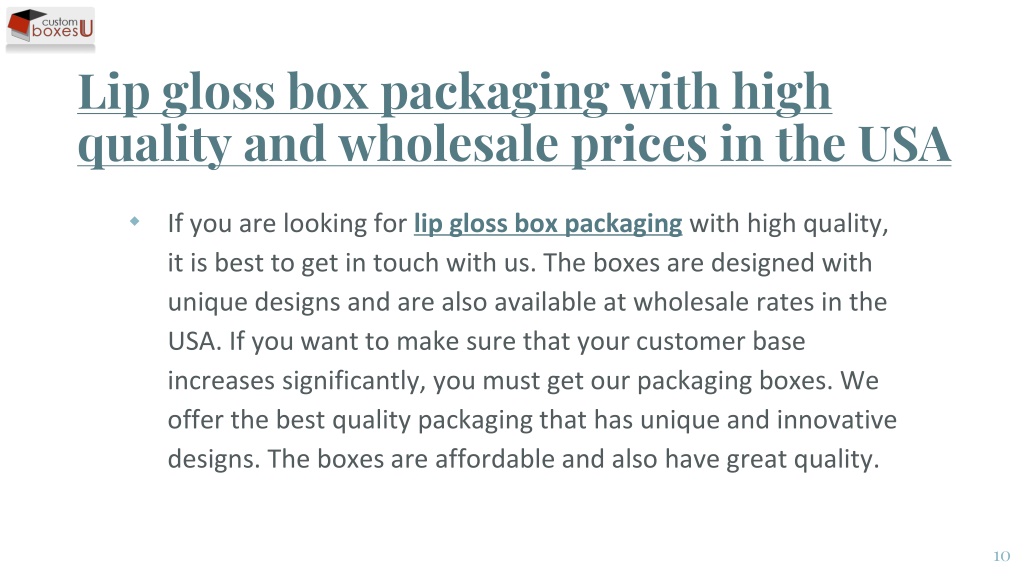Click the red letter U in the logo
Screen dimensions: 1024x576
coord(86,28)
